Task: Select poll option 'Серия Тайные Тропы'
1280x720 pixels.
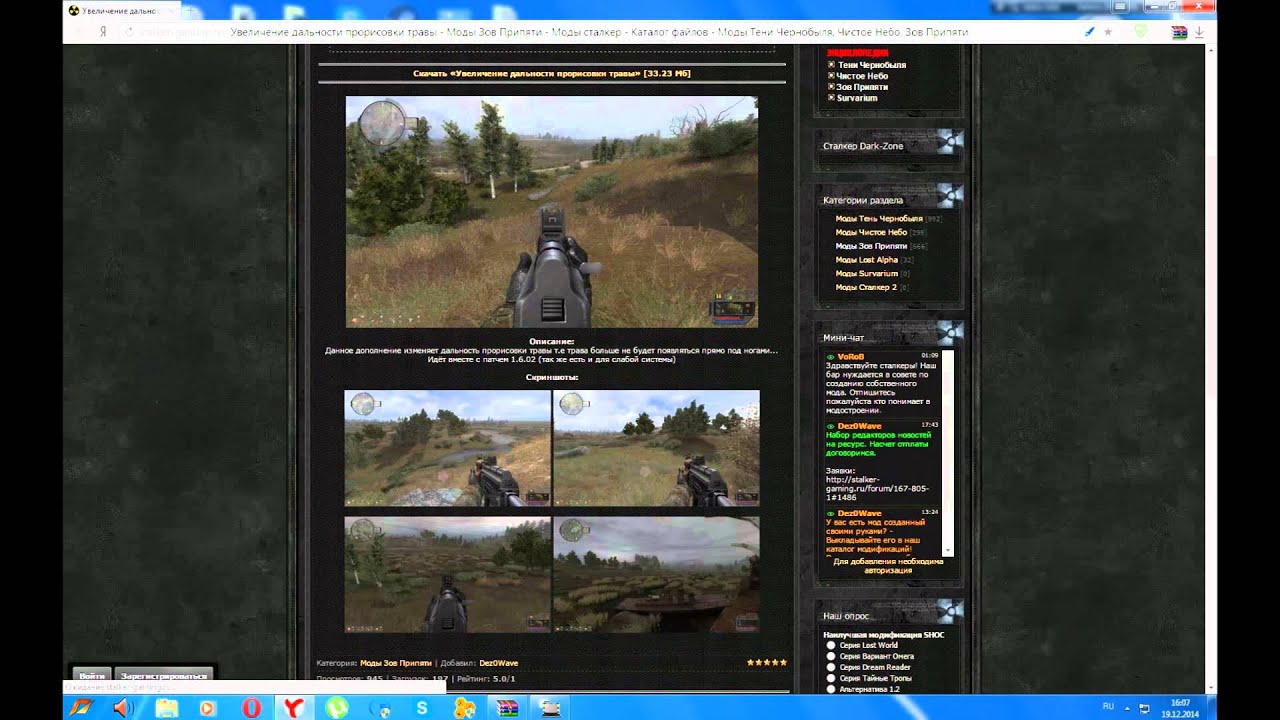Action: pos(831,678)
